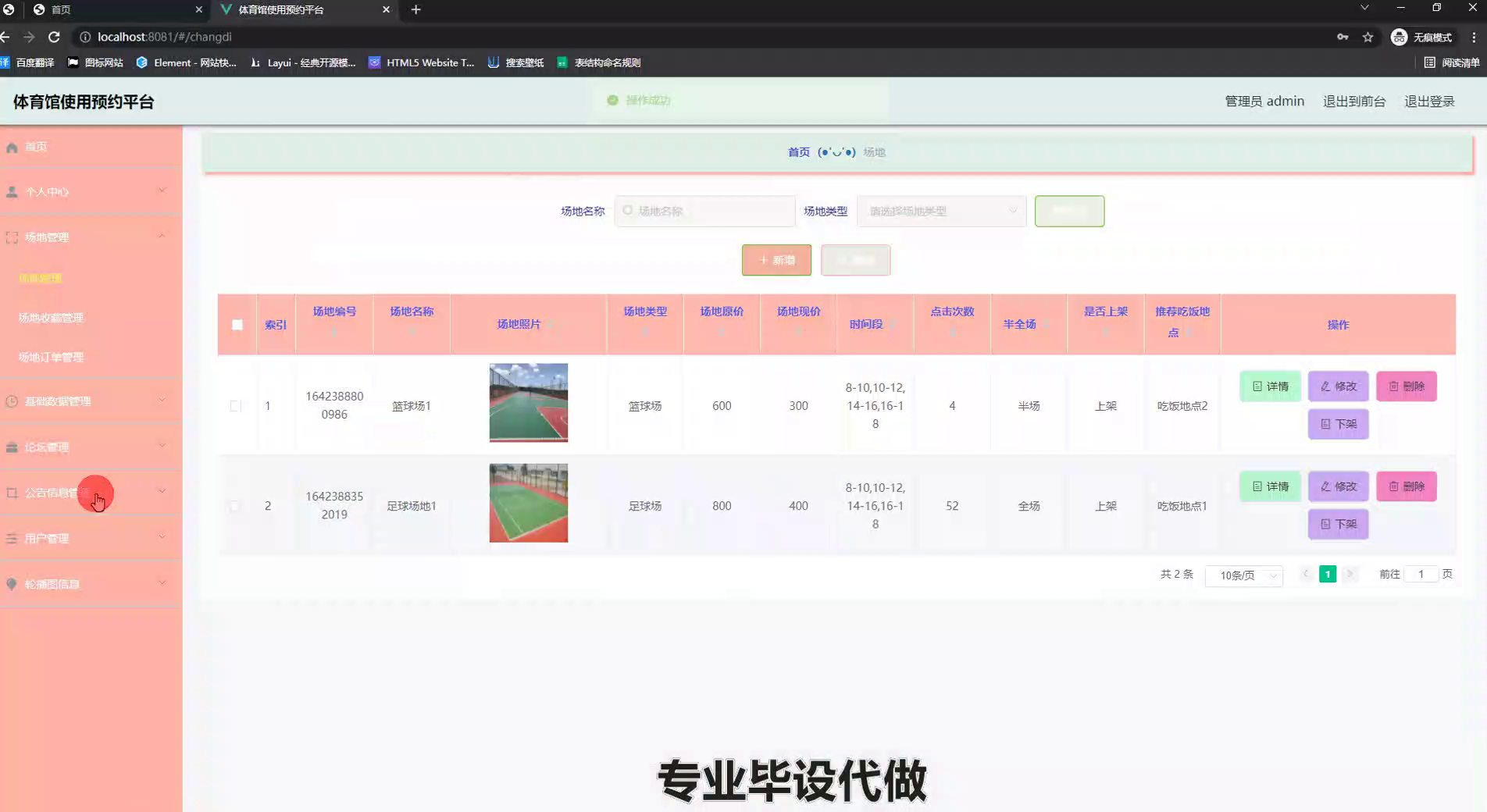Viewport: 1487px width, 812px height.
Task: Click 详情 for 篮球场1
Action: pyautogui.click(x=1270, y=386)
